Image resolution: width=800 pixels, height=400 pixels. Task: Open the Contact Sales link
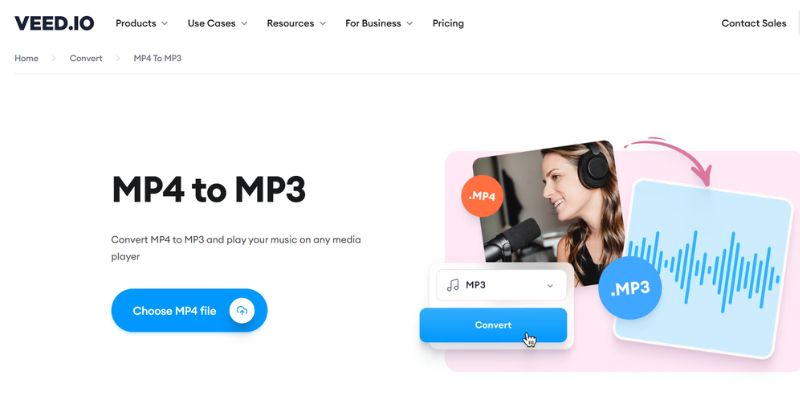(754, 23)
